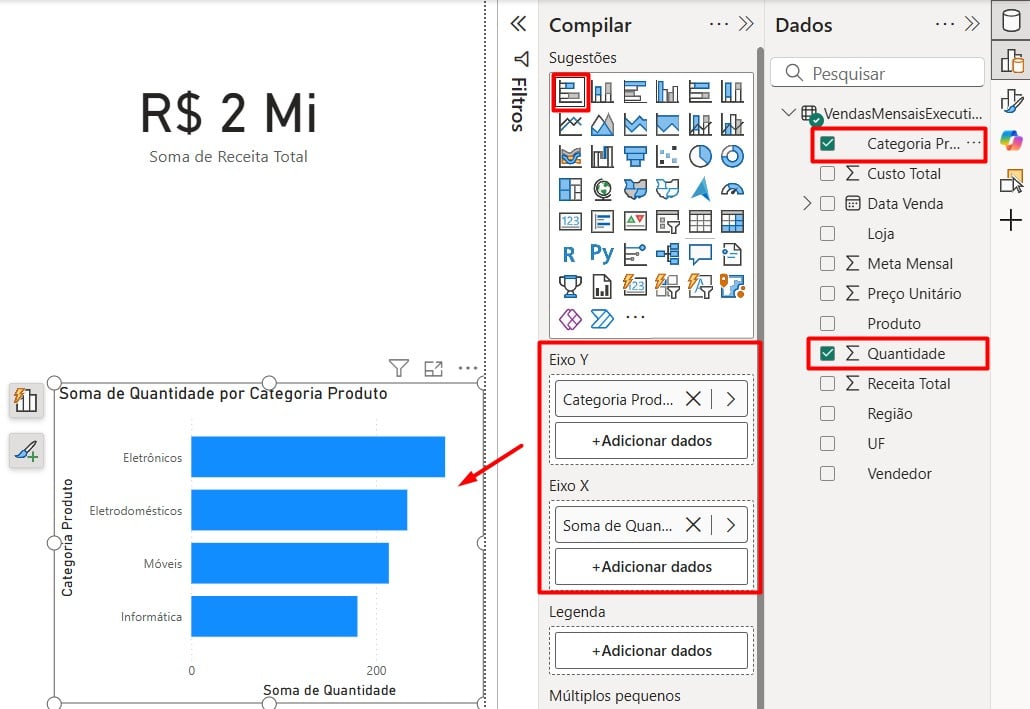Pick the waterfall chart visual
The height and width of the screenshot is (709, 1030).
602,156
